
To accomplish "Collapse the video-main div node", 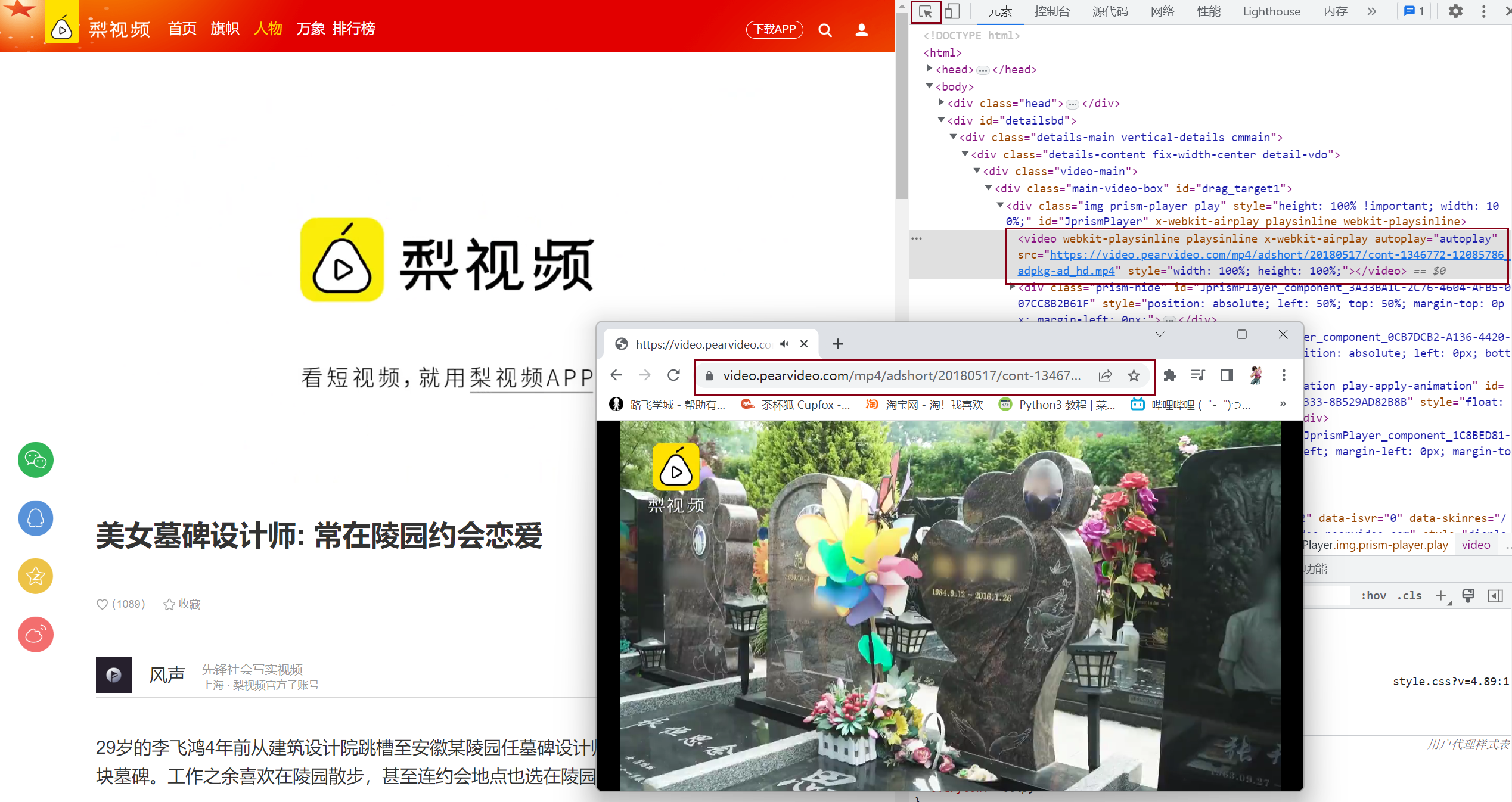I will coord(977,170).
